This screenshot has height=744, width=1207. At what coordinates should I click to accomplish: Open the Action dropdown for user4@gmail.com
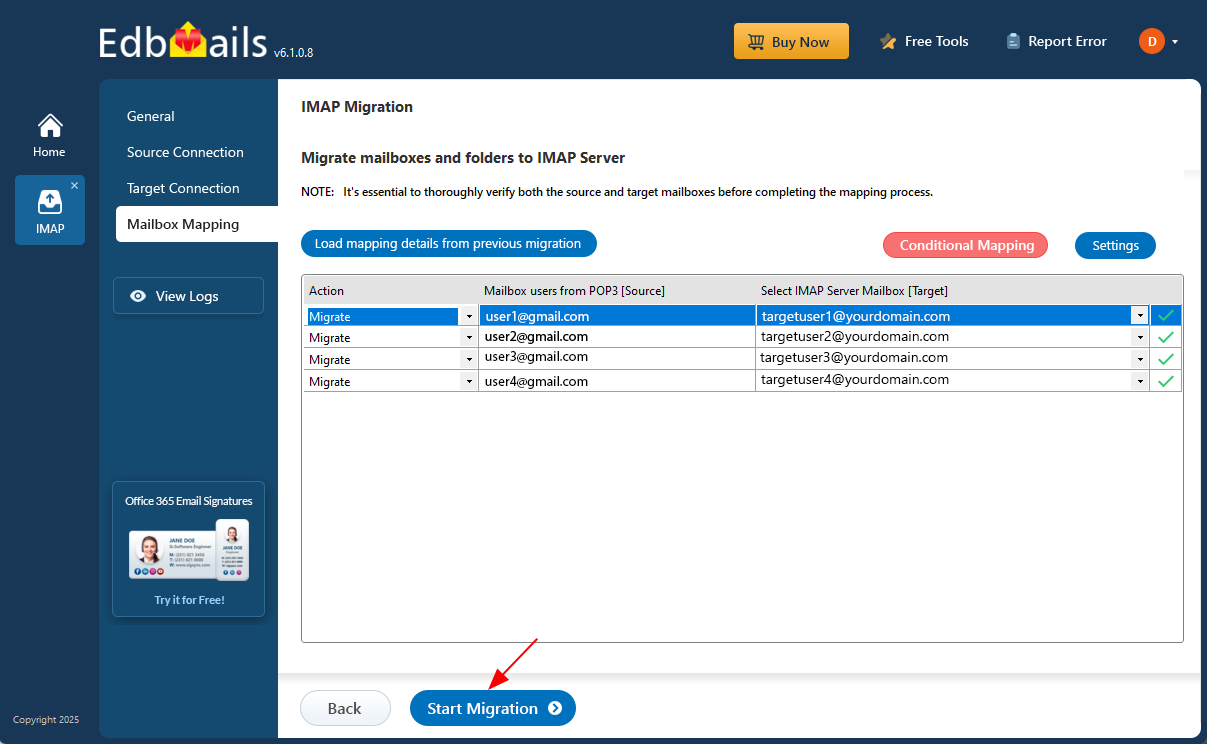pos(469,382)
